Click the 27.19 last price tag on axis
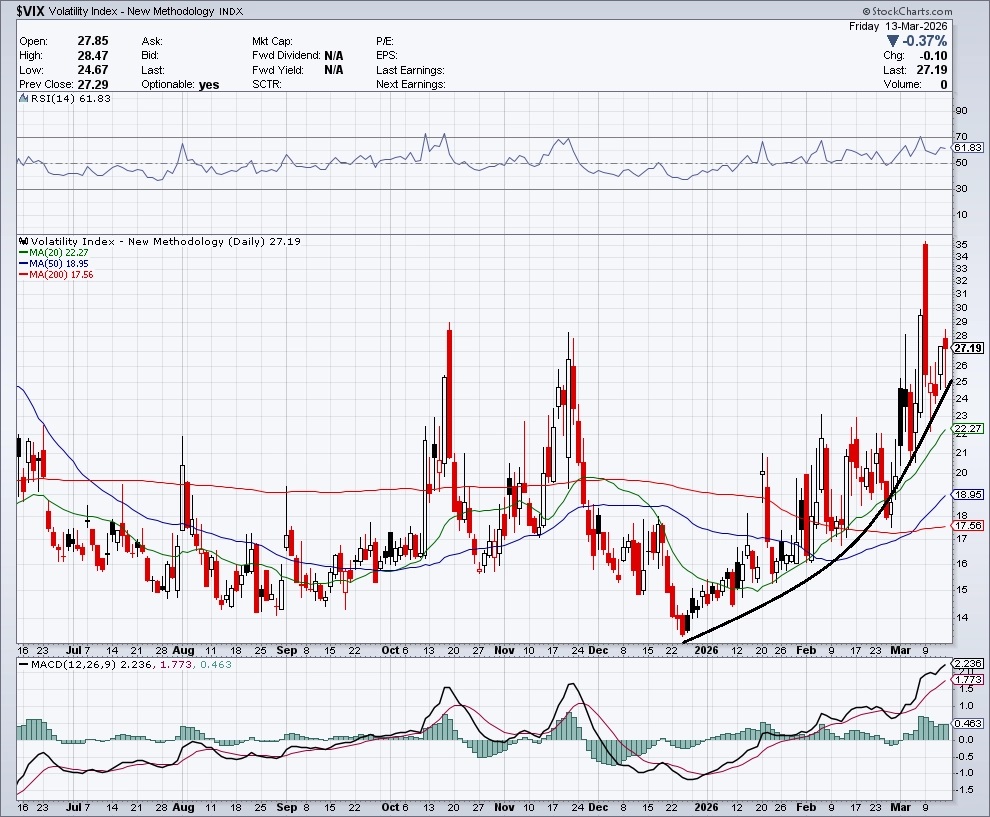Viewport: 990px width, 817px height. tap(967, 348)
